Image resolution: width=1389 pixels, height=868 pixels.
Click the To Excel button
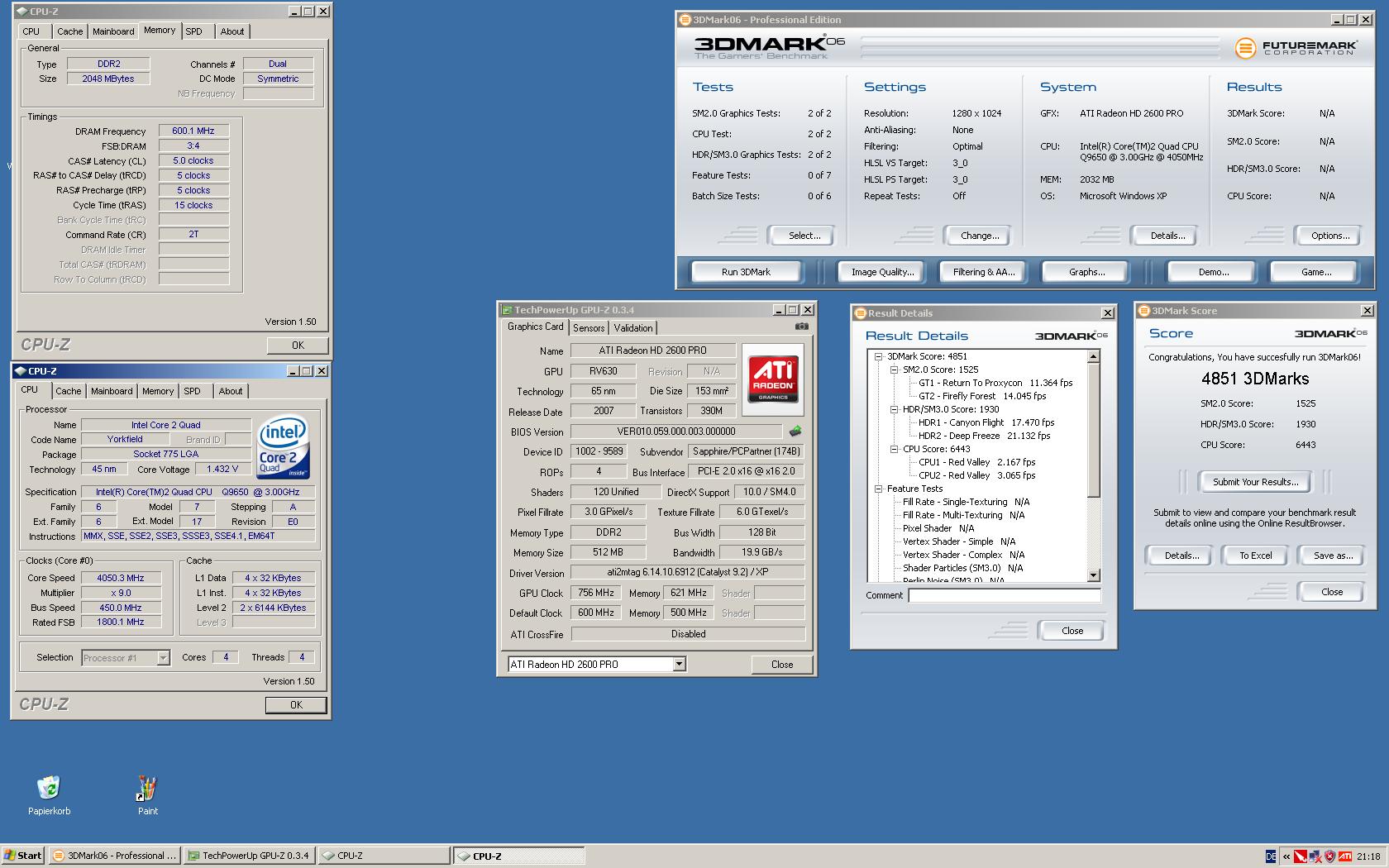coord(1255,556)
